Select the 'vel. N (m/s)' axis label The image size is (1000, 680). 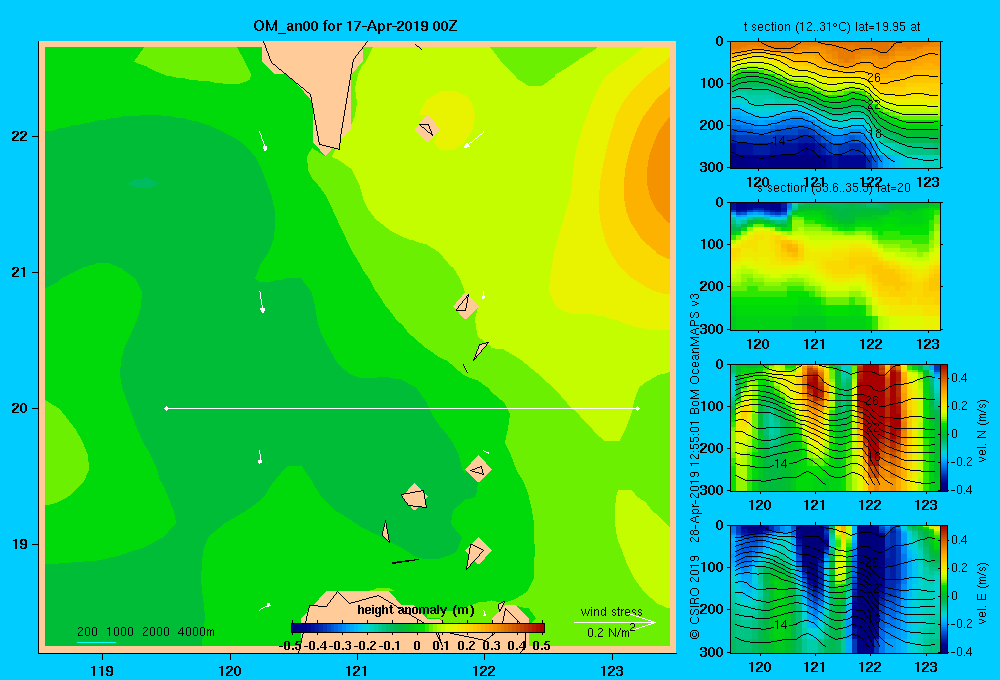point(982,431)
